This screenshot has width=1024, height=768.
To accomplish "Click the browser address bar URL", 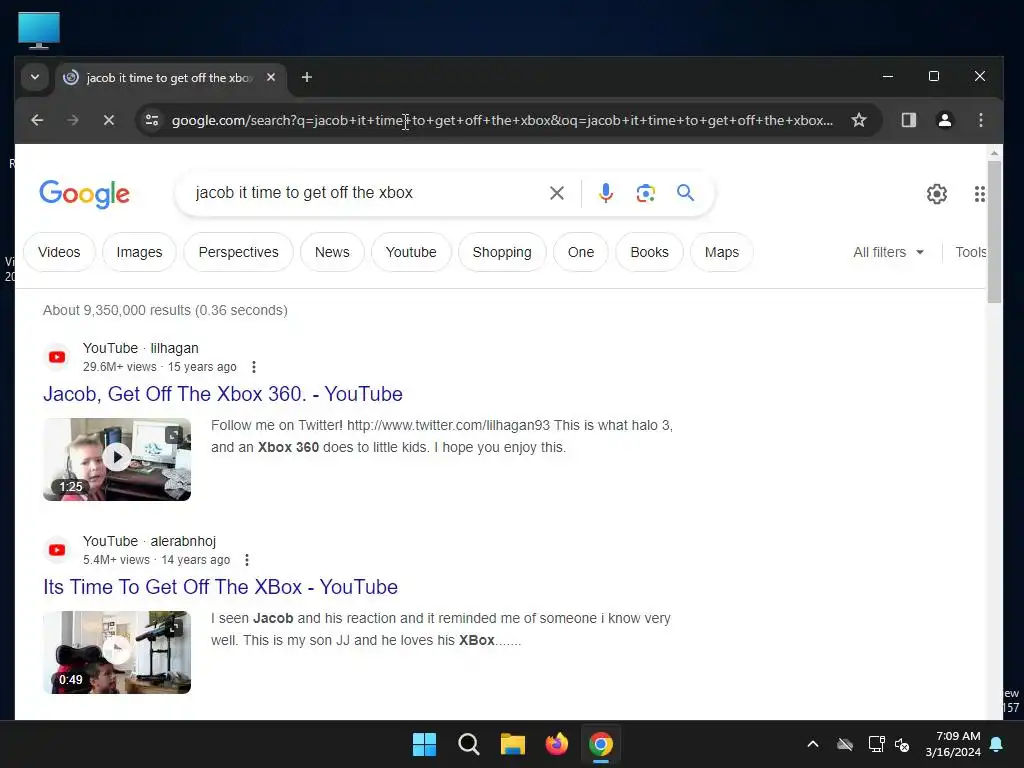I will [x=502, y=120].
